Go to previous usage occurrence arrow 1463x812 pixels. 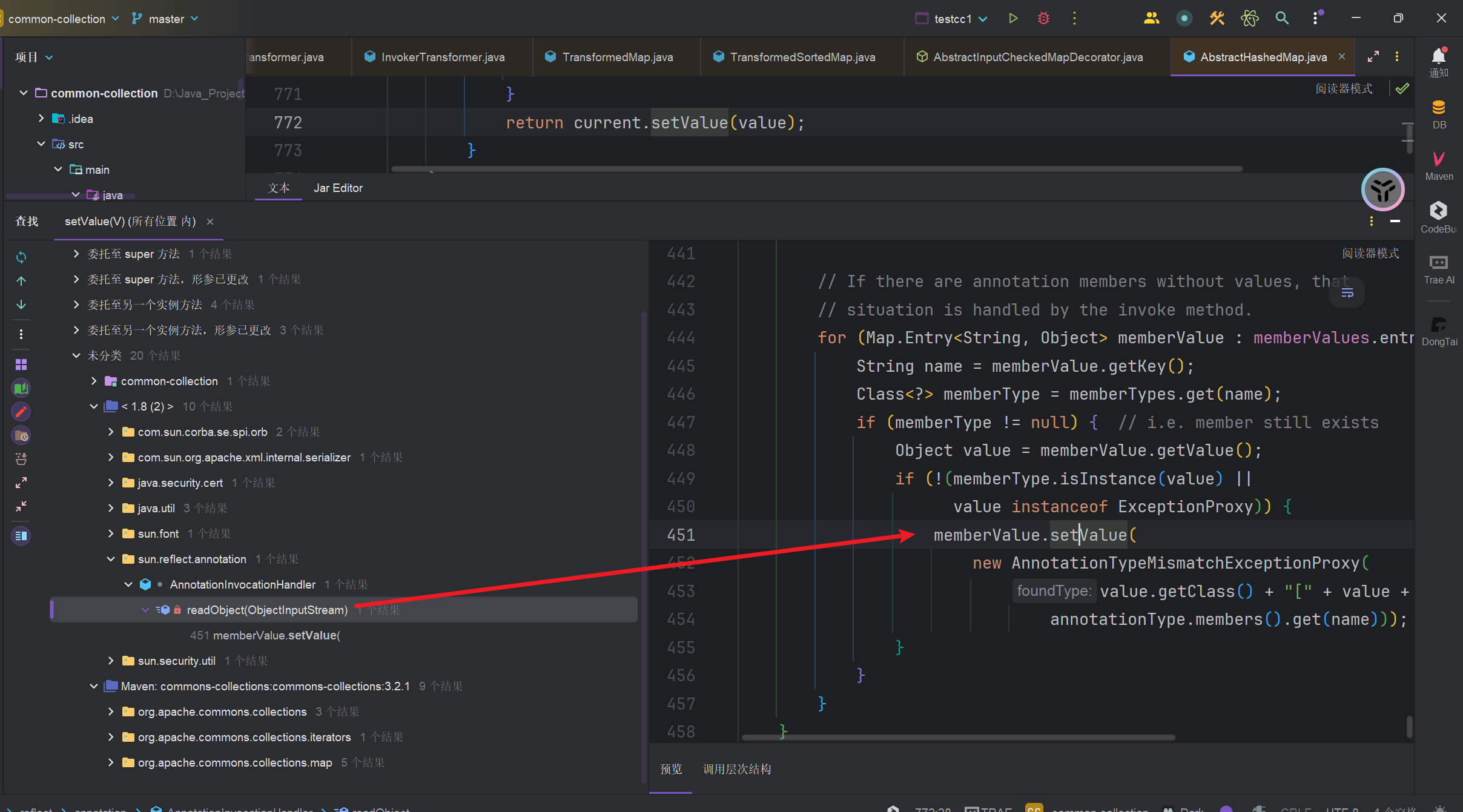pos(21,281)
